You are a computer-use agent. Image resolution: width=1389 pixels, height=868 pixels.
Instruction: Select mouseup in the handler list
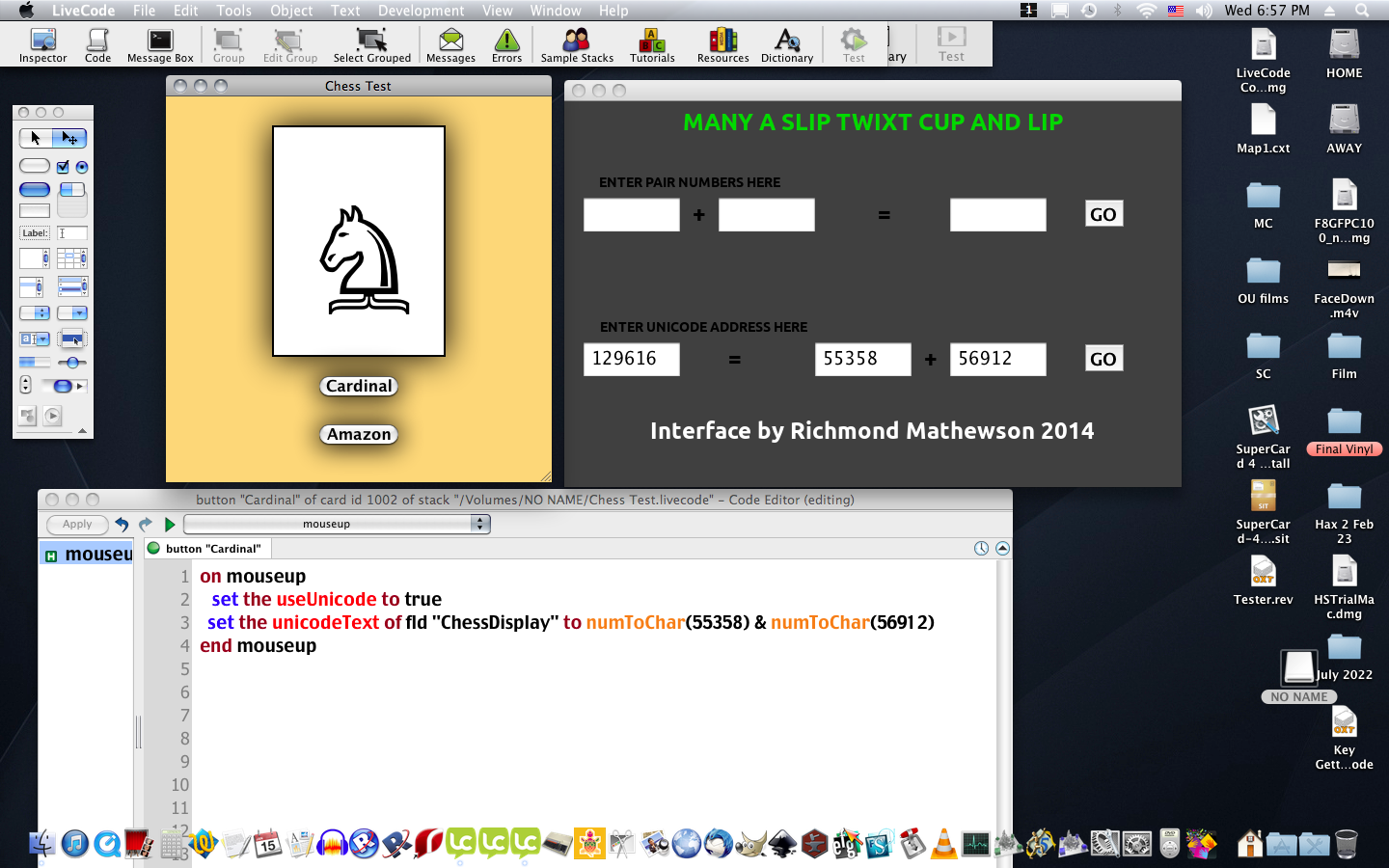88,554
